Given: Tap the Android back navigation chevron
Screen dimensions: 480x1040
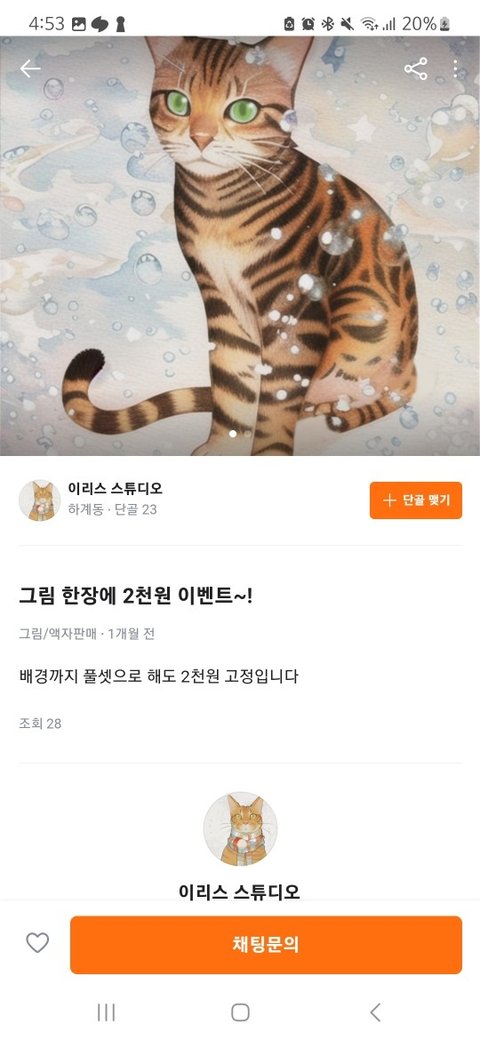Looking at the screenshot, I should [375, 1012].
